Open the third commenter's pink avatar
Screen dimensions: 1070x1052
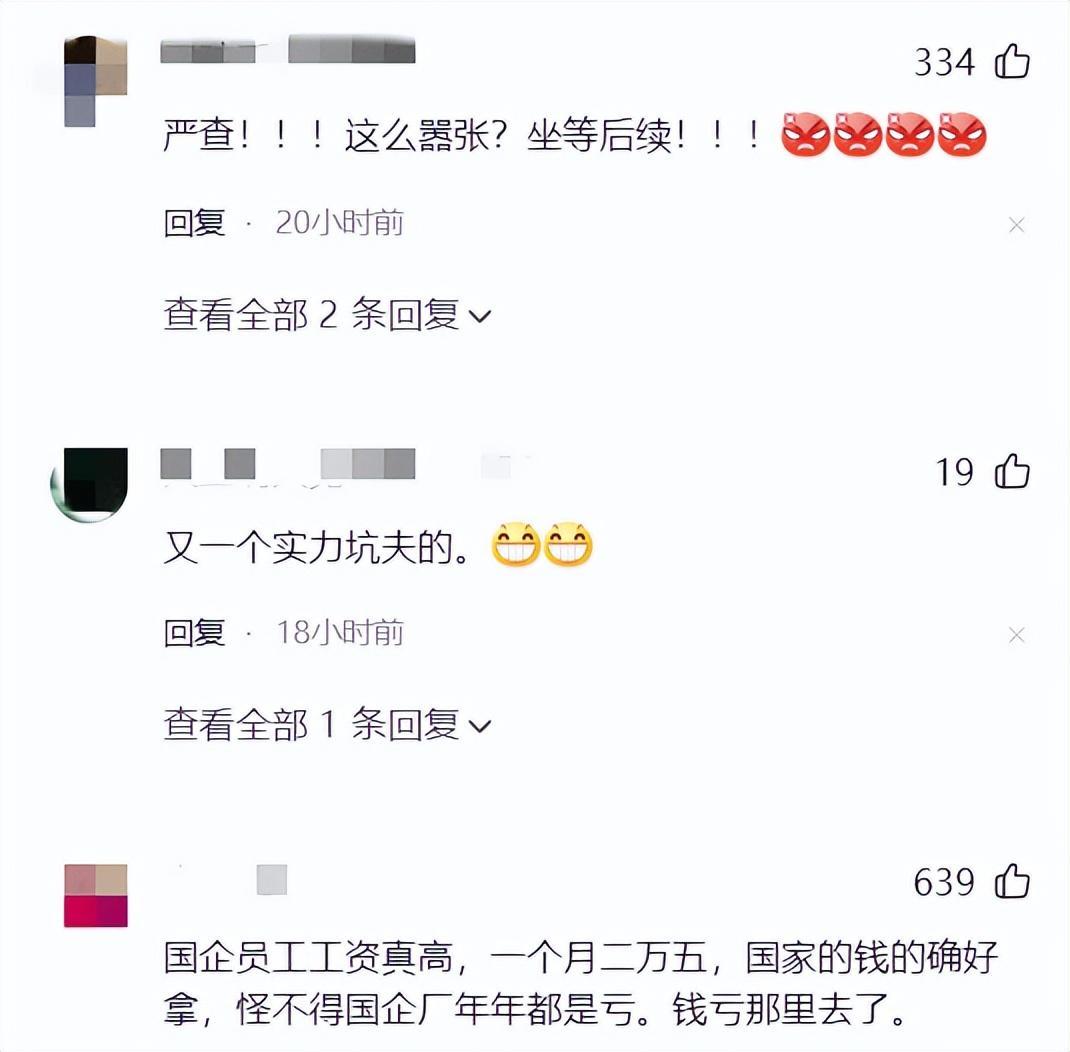coord(96,895)
